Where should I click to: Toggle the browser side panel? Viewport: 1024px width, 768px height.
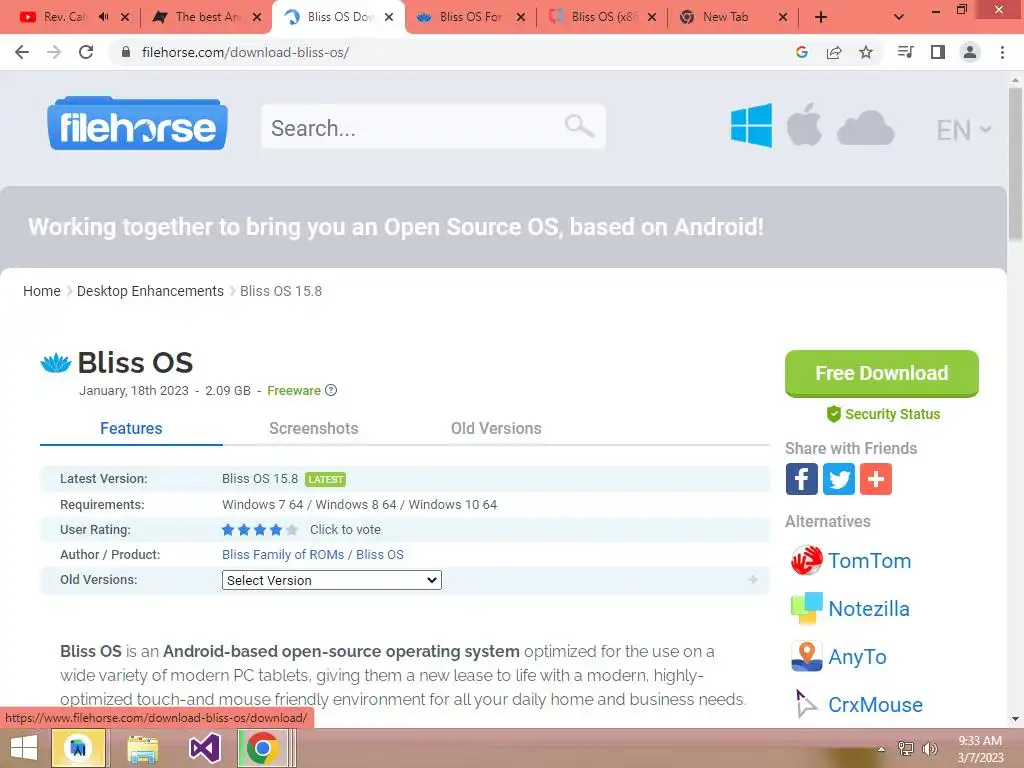(x=938, y=52)
